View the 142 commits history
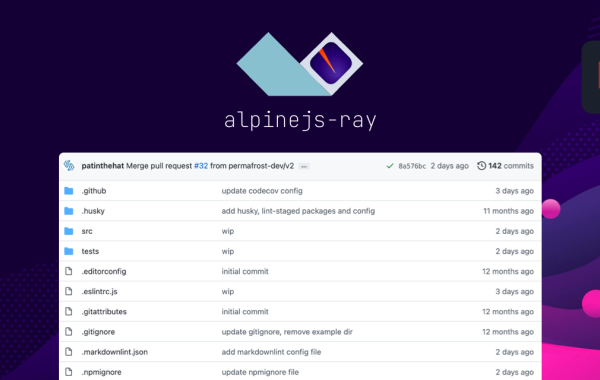The height and width of the screenshot is (380, 600). pyautogui.click(x=510, y=166)
